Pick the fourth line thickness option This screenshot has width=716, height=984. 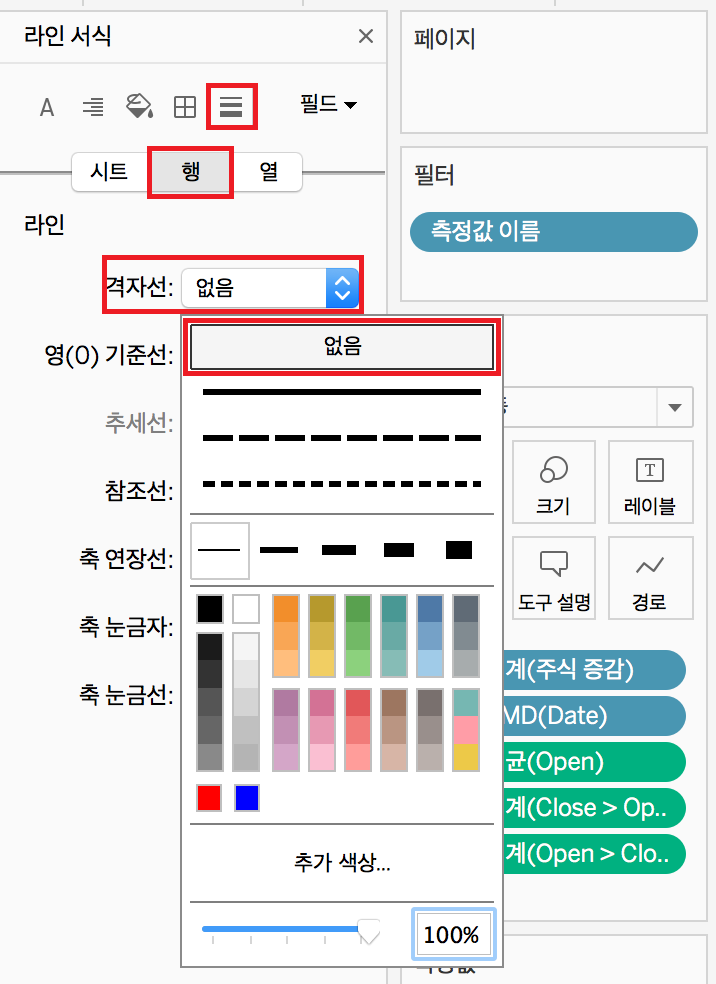pos(399,550)
